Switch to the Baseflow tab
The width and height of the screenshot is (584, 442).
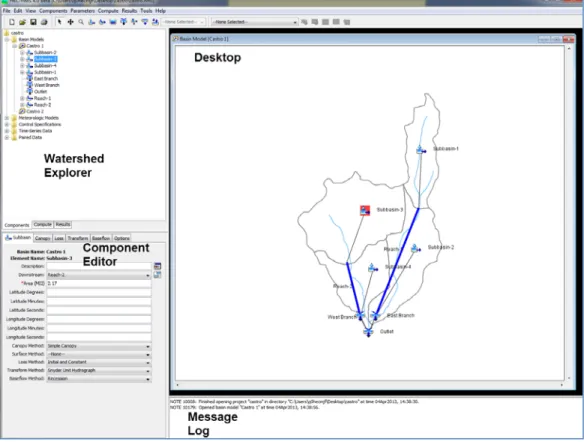pyautogui.click(x=101, y=238)
